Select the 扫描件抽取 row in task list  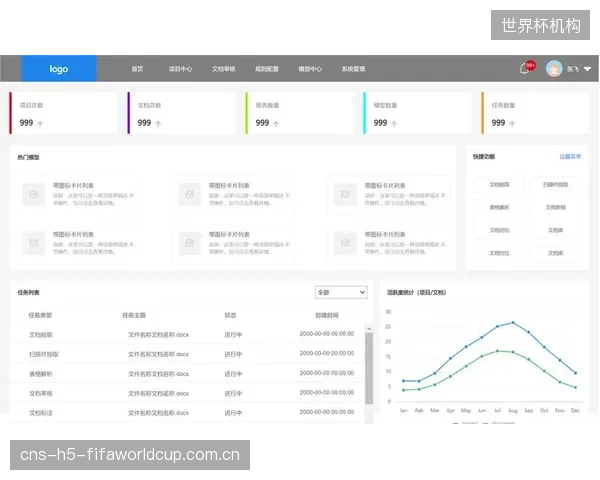(188, 354)
